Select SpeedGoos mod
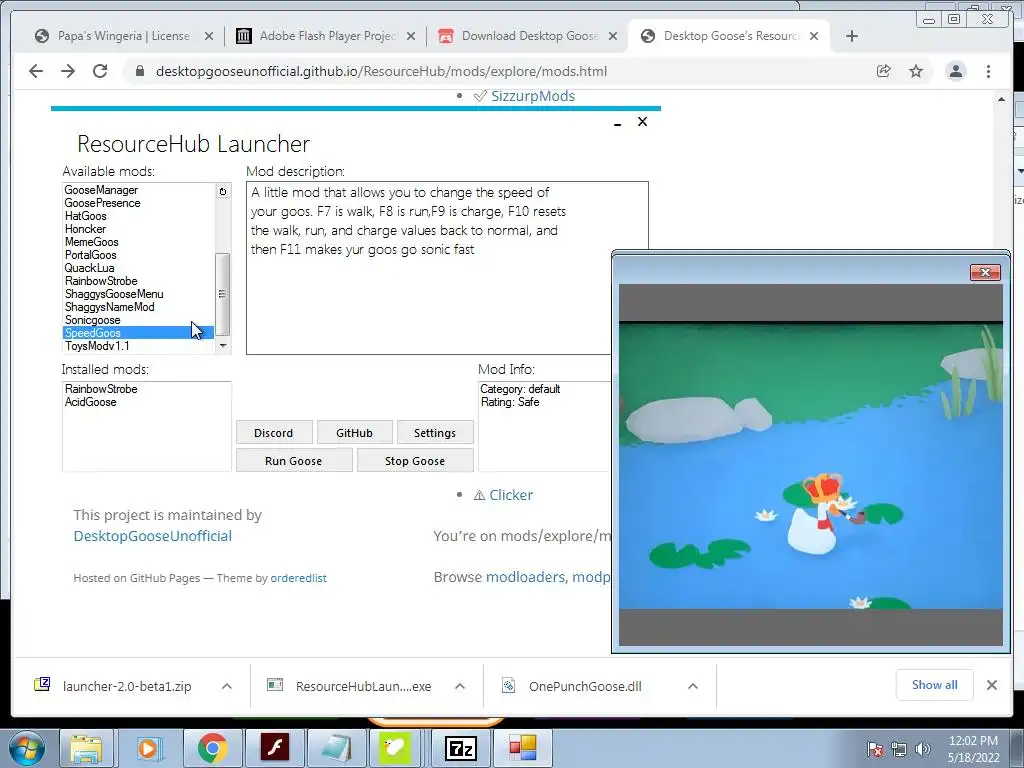The height and width of the screenshot is (768, 1024). coord(138,333)
